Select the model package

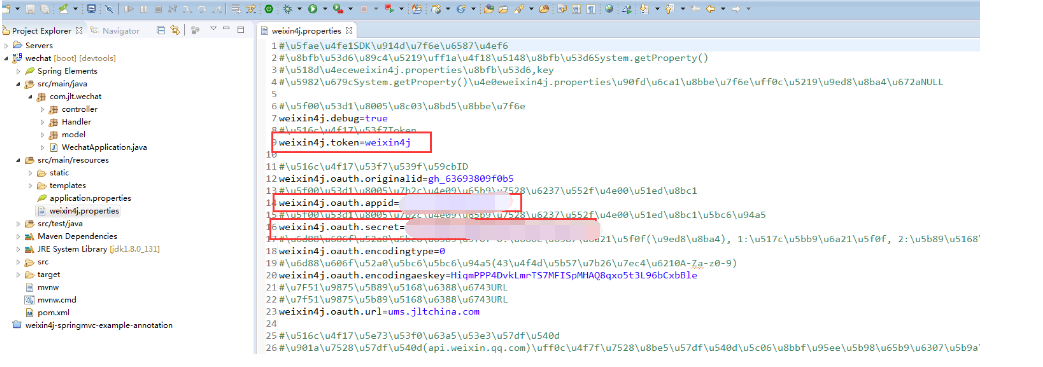pyautogui.click(x=68, y=134)
